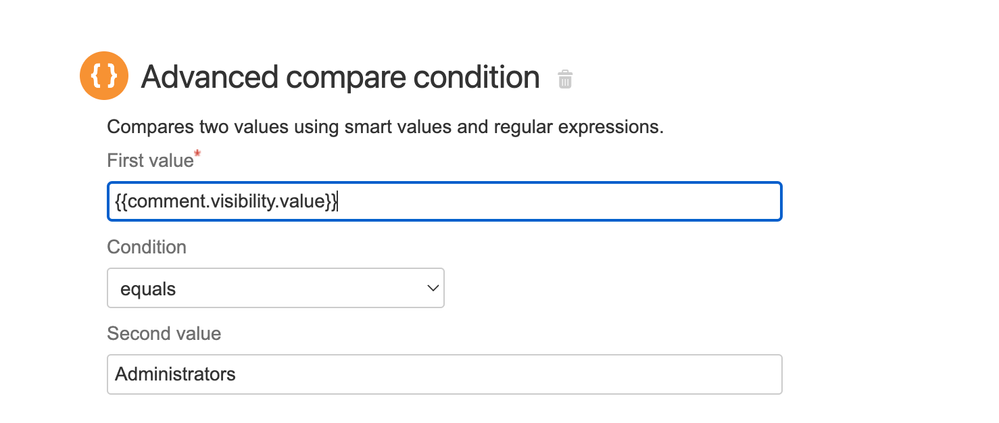Click the red required asterisk marker
Screen dimensions: 999x423
click(x=198, y=155)
